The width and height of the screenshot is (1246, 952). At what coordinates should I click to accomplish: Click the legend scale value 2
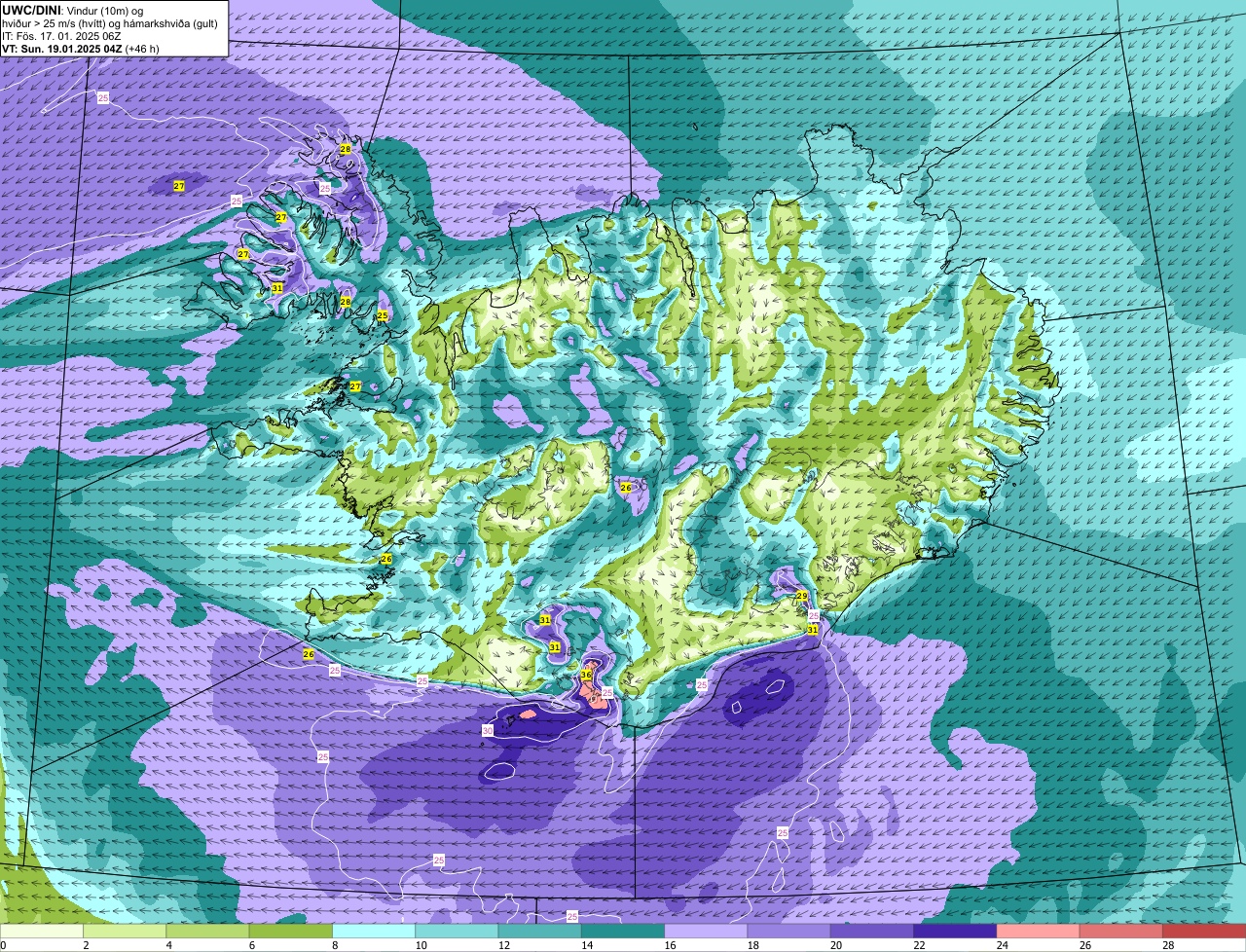tap(86, 945)
